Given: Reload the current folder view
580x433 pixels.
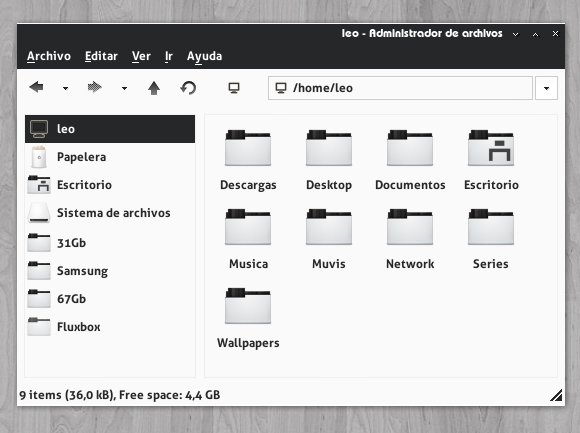Looking at the screenshot, I should [x=188, y=88].
